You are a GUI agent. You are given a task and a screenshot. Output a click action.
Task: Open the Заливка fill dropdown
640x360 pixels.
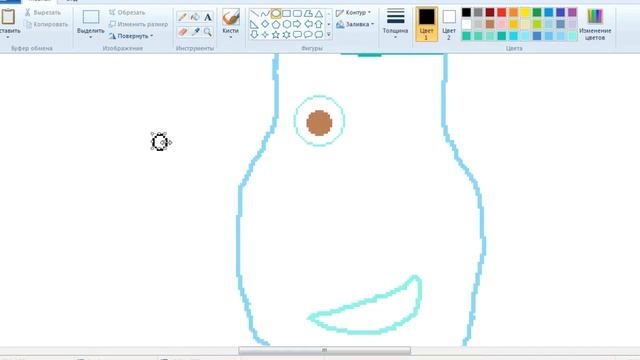coord(355,24)
